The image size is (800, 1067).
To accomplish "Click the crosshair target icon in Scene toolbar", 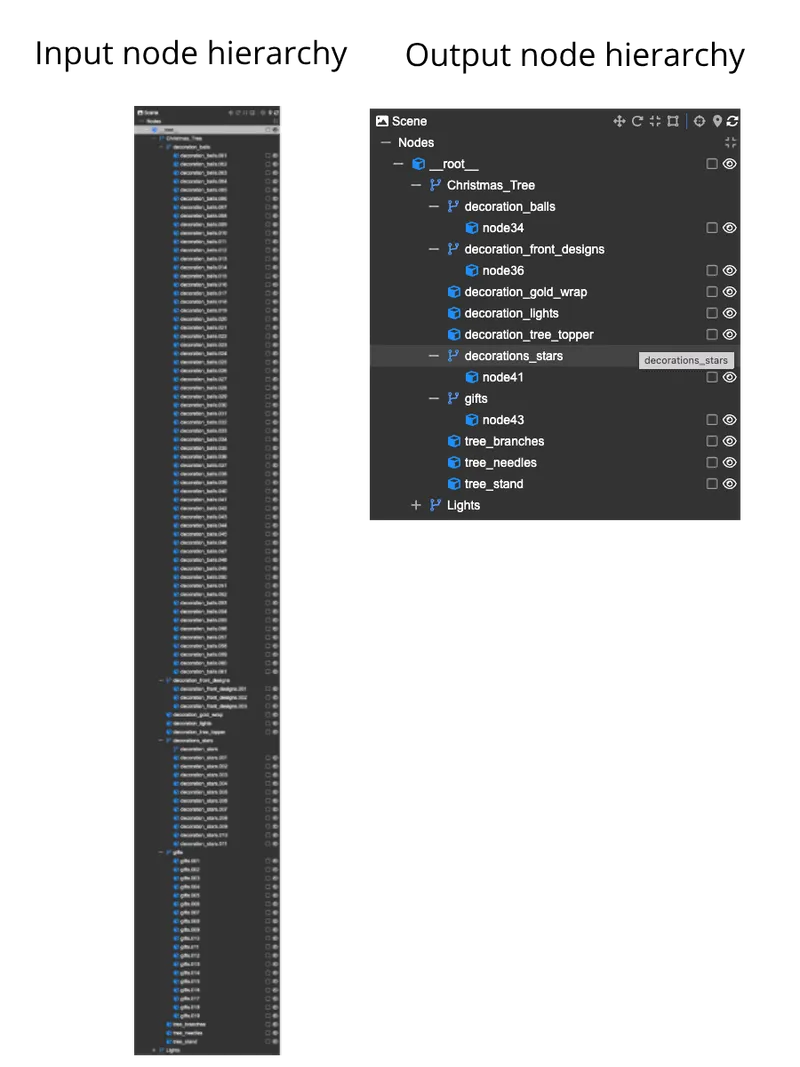I will click(x=699, y=121).
